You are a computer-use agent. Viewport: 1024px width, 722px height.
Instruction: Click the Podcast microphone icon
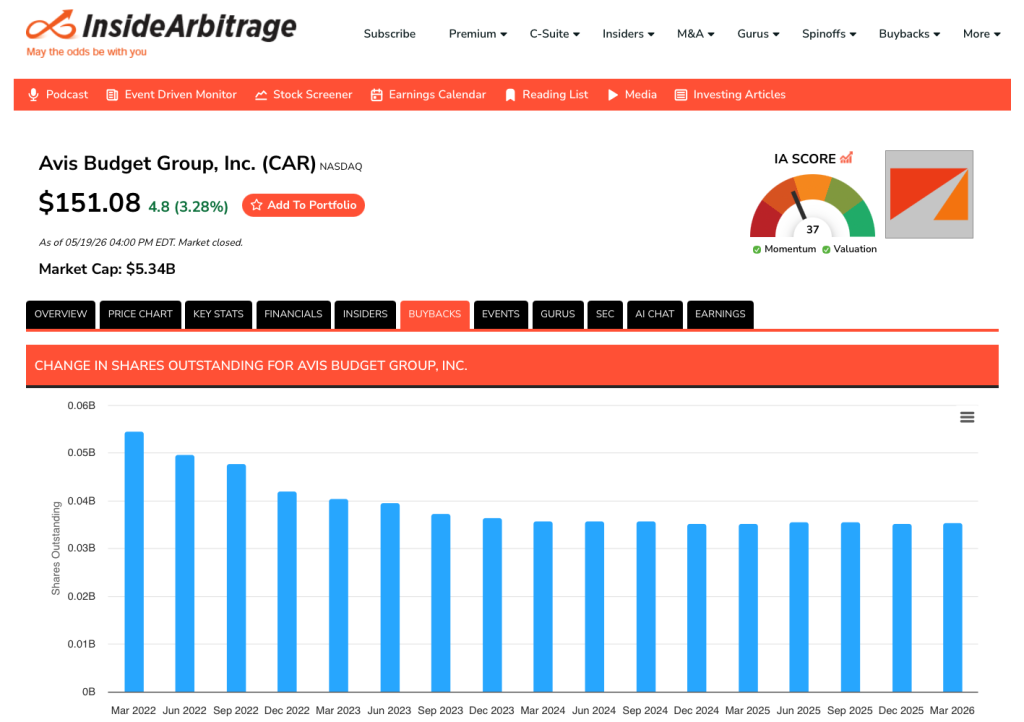pos(33,95)
